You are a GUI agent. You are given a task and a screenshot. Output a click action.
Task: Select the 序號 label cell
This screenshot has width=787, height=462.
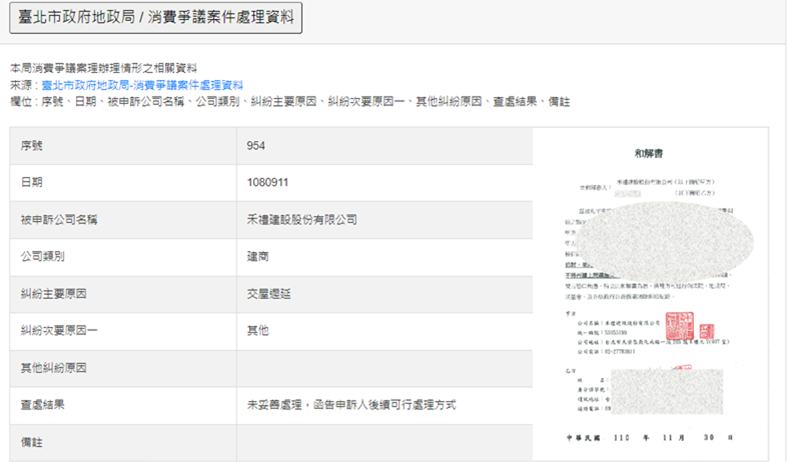32,146
